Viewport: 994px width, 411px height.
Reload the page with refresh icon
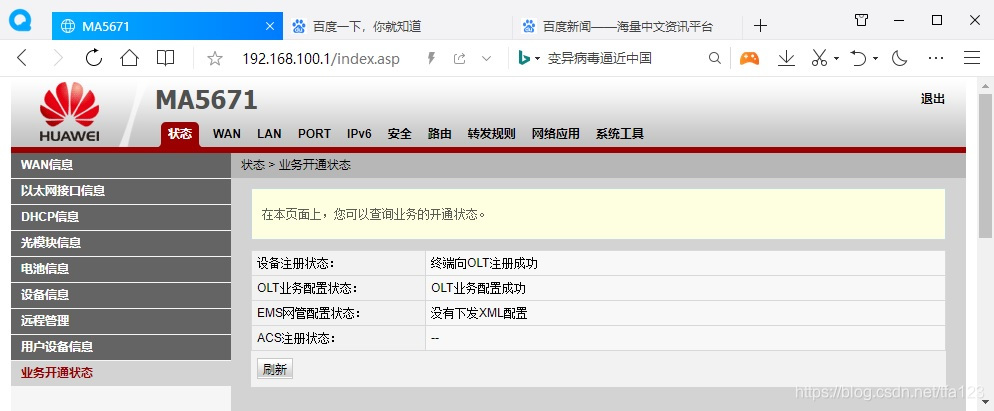[x=94, y=58]
